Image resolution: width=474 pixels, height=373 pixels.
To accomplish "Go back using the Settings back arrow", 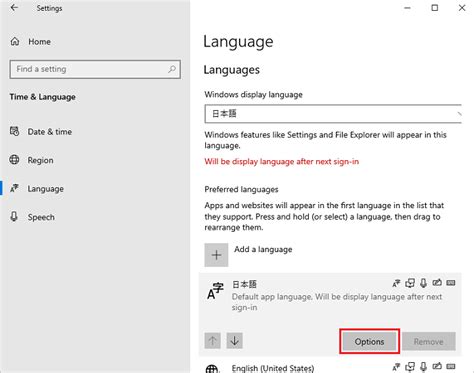I will click(x=14, y=8).
